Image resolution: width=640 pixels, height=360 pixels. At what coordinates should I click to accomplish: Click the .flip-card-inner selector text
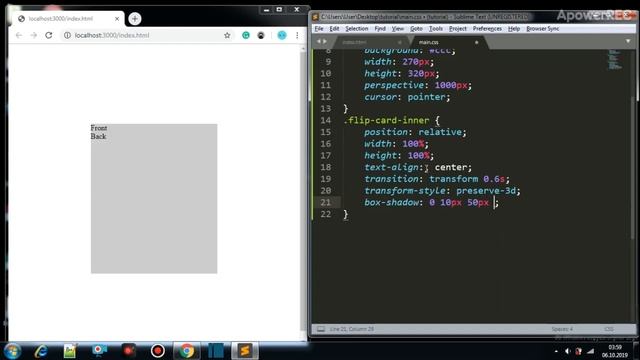[386, 120]
